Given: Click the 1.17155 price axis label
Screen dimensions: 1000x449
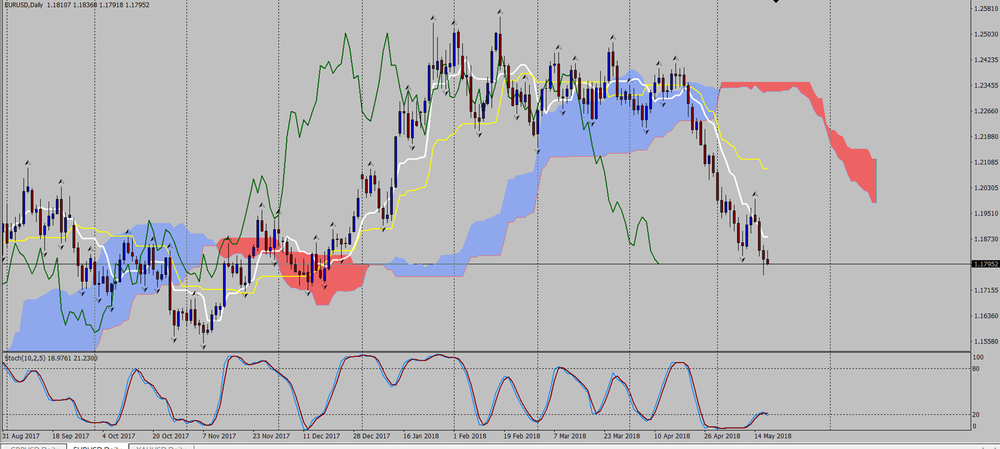Looking at the screenshot, I should click(x=984, y=290).
